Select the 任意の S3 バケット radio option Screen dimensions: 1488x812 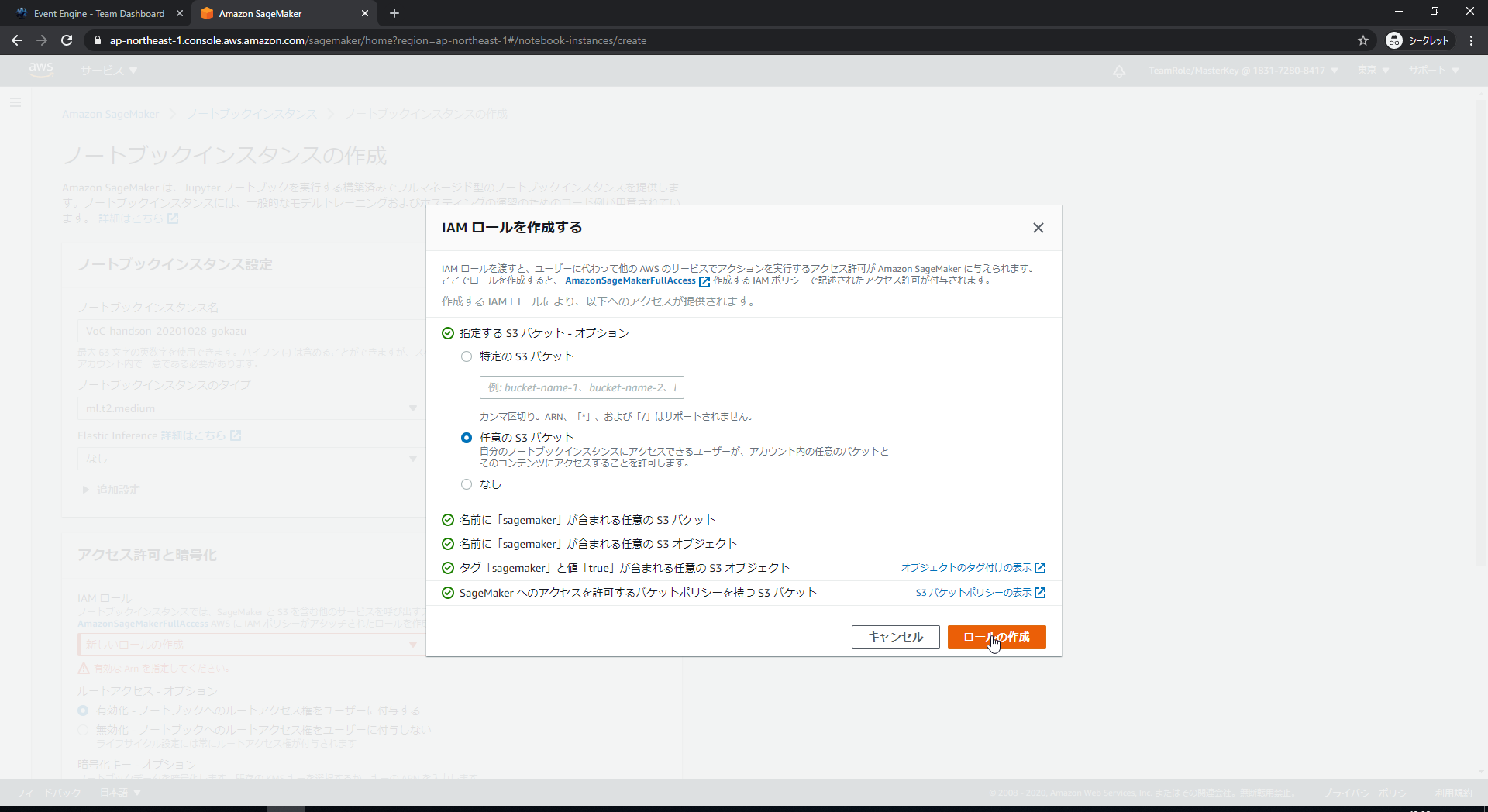tap(467, 438)
